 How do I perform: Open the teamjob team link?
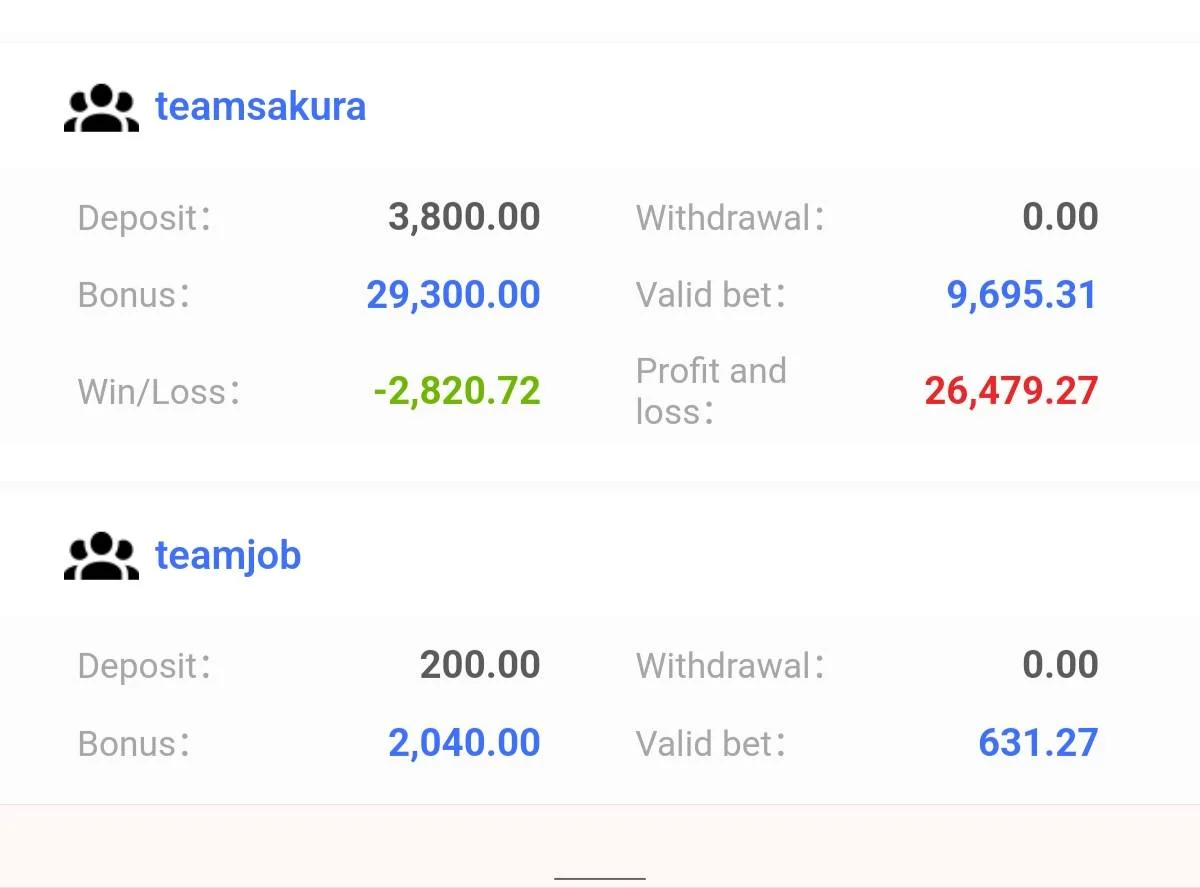(x=228, y=555)
